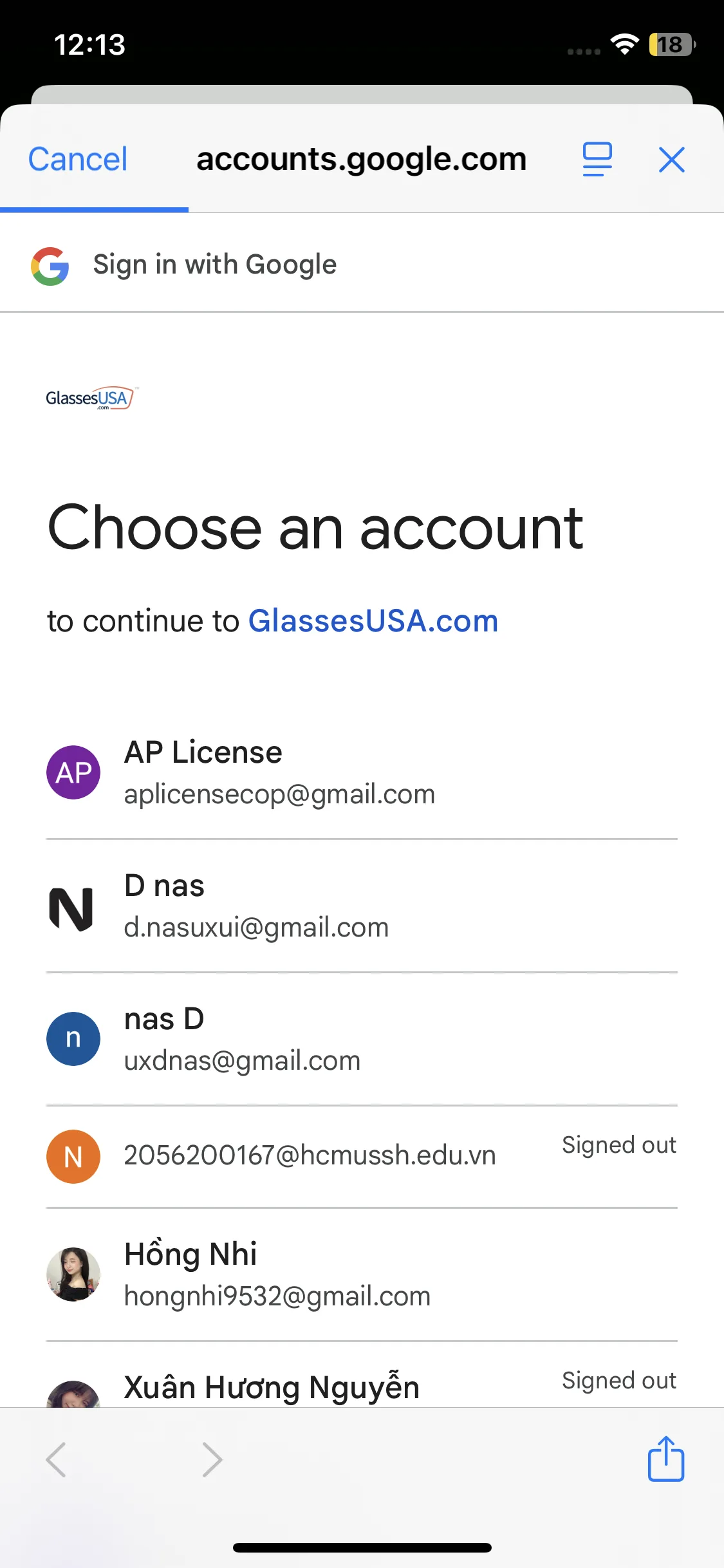This screenshot has height=1568, width=724.
Task: Open the GlassesUSA.com link
Action: 373,621
